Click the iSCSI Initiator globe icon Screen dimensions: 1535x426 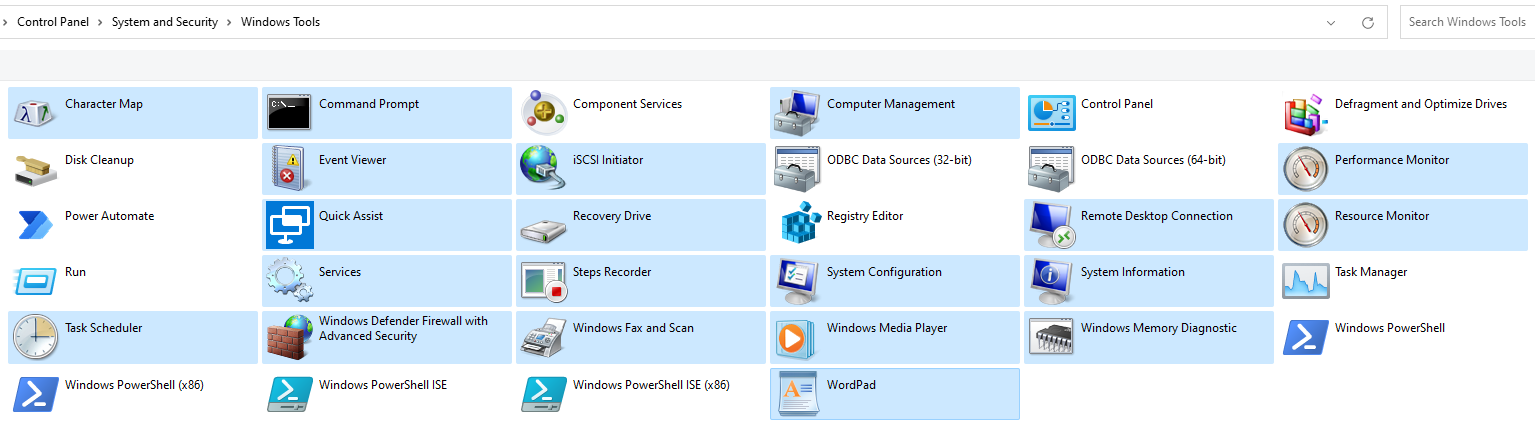click(543, 169)
